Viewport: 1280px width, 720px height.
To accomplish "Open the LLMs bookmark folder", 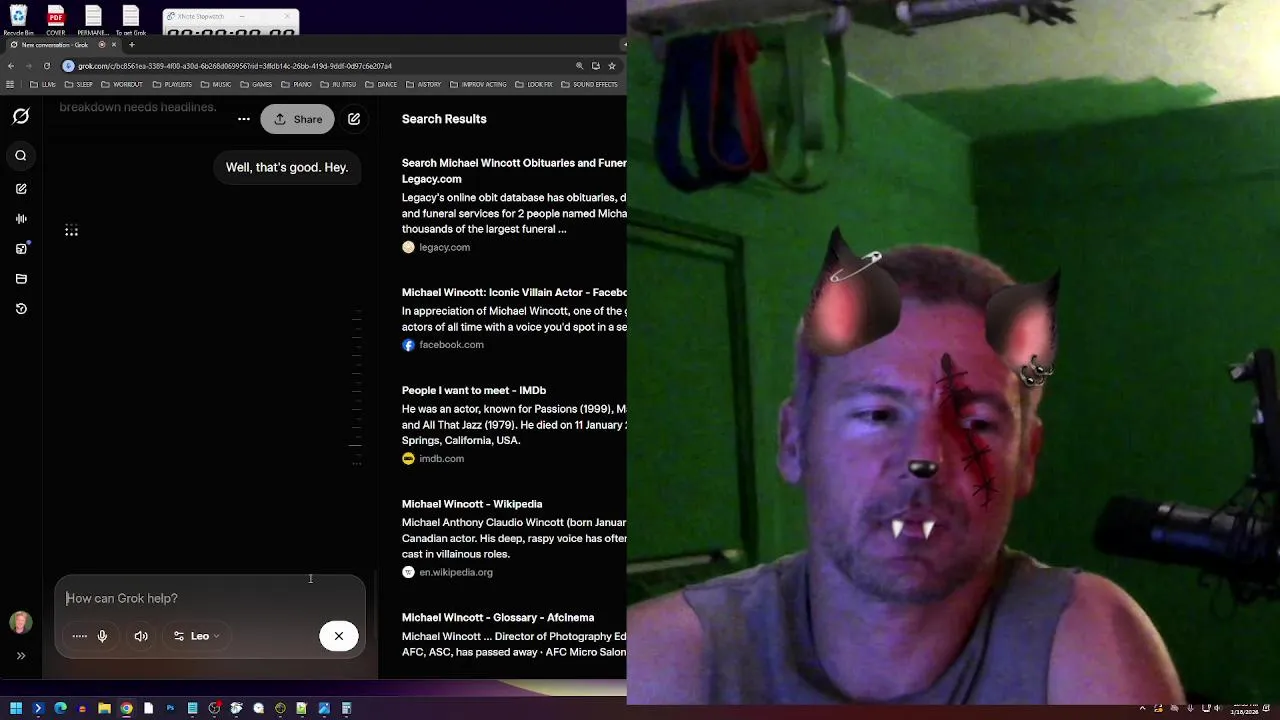I will 43,85.
